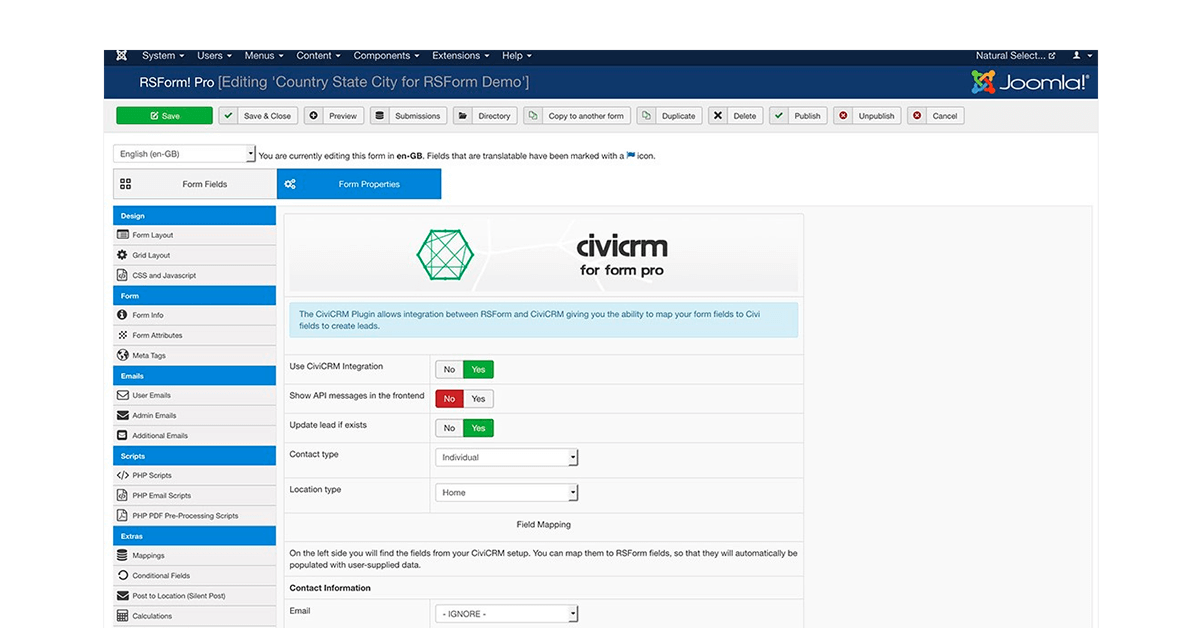Click the Form Layout icon in the sidebar
Screen dimensions: 1200x628
coord(123,235)
